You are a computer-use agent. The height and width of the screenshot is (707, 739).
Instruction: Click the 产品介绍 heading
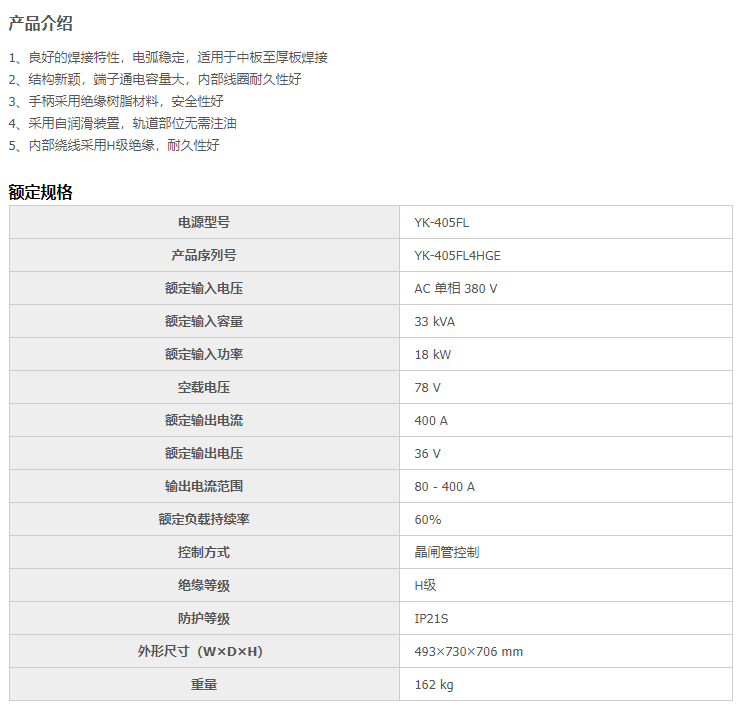coord(40,24)
